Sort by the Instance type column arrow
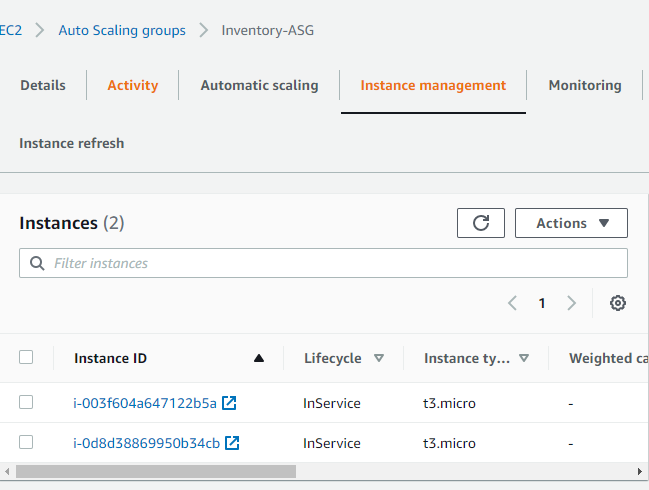This screenshot has width=649, height=490. (524, 358)
